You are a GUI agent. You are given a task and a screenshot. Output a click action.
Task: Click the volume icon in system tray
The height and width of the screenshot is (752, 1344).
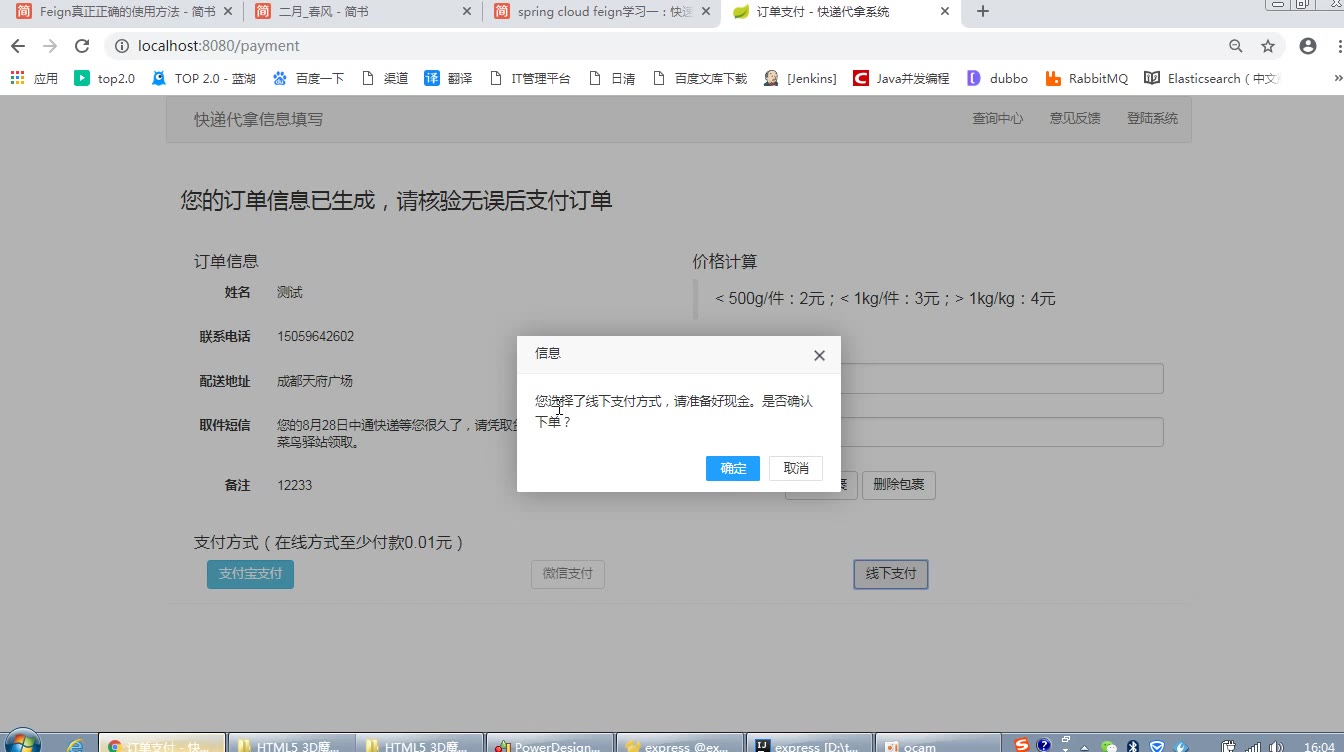point(1276,746)
